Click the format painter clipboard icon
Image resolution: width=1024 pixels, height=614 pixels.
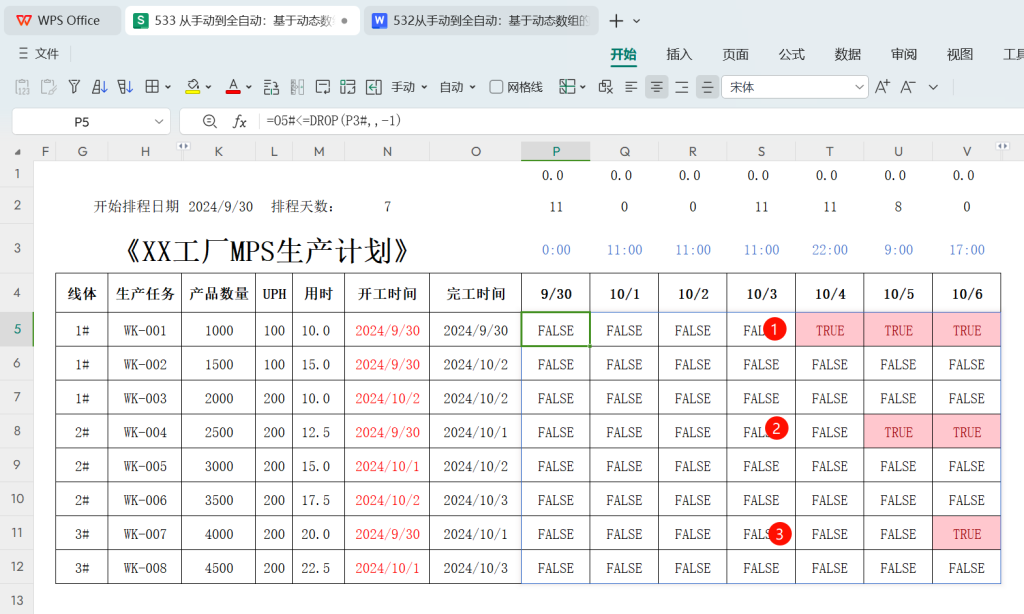pyautogui.click(x=48, y=87)
